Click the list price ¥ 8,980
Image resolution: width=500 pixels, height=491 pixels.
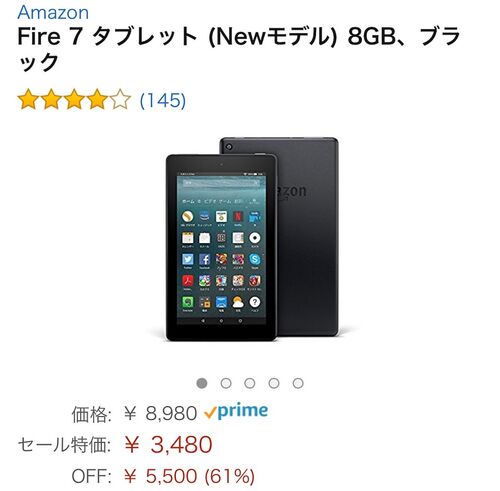point(160,414)
